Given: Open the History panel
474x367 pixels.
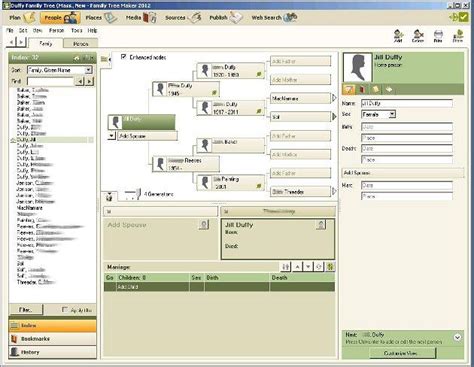Looking at the screenshot, I should [52, 352].
